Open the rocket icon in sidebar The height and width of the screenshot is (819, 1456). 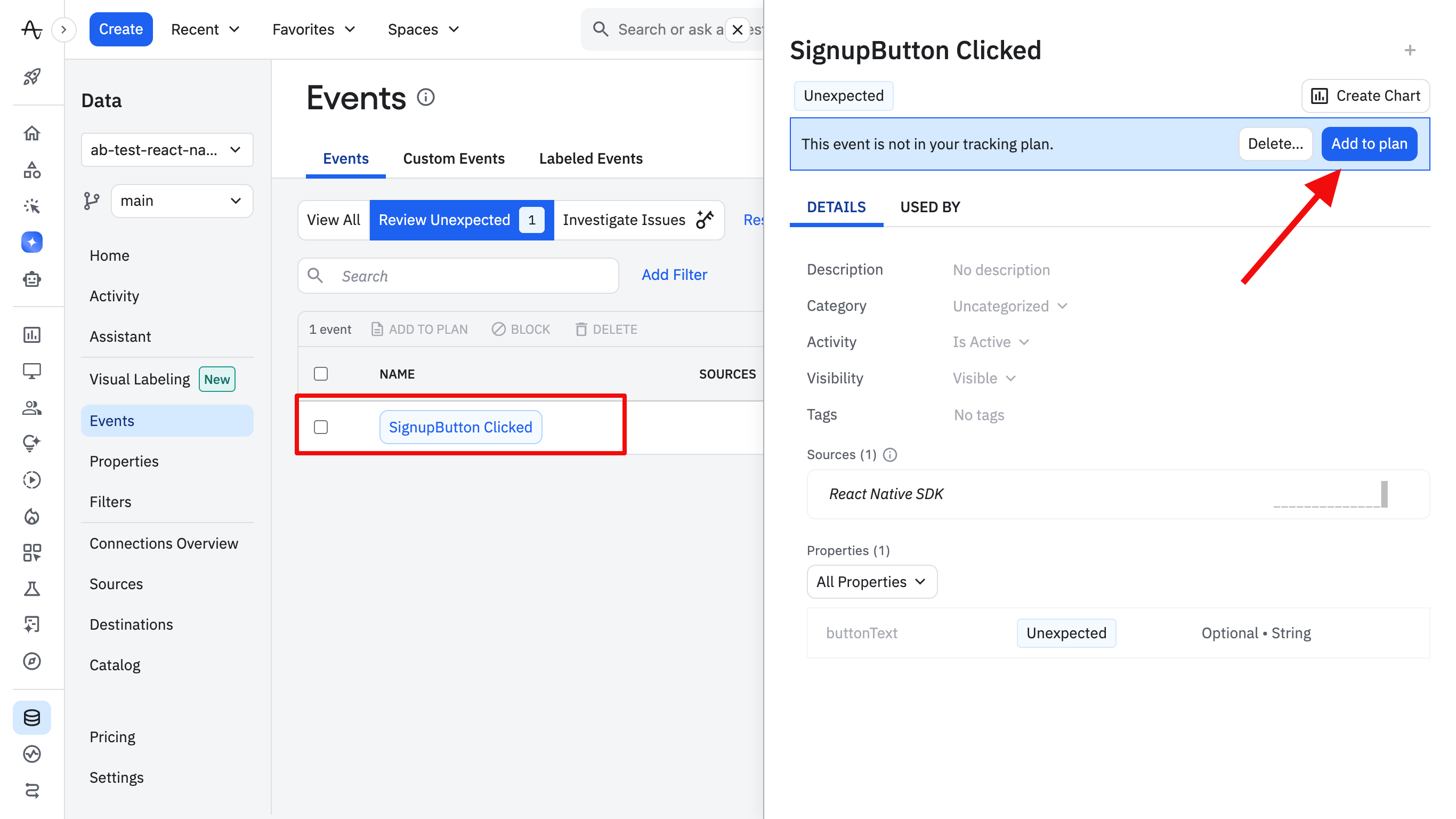click(x=31, y=76)
